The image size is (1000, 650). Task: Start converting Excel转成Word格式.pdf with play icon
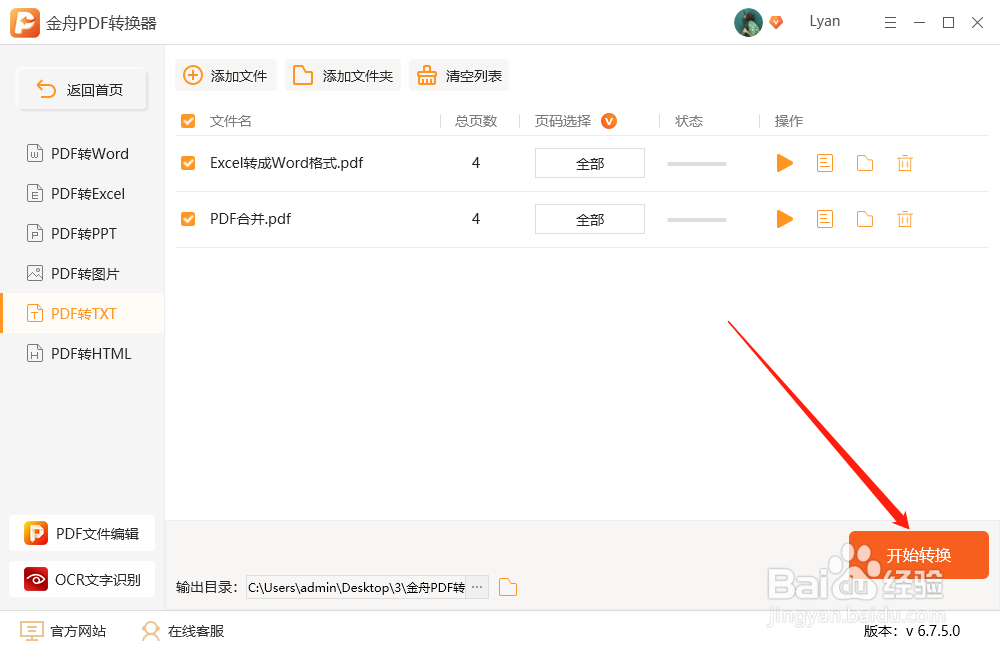[x=784, y=163]
